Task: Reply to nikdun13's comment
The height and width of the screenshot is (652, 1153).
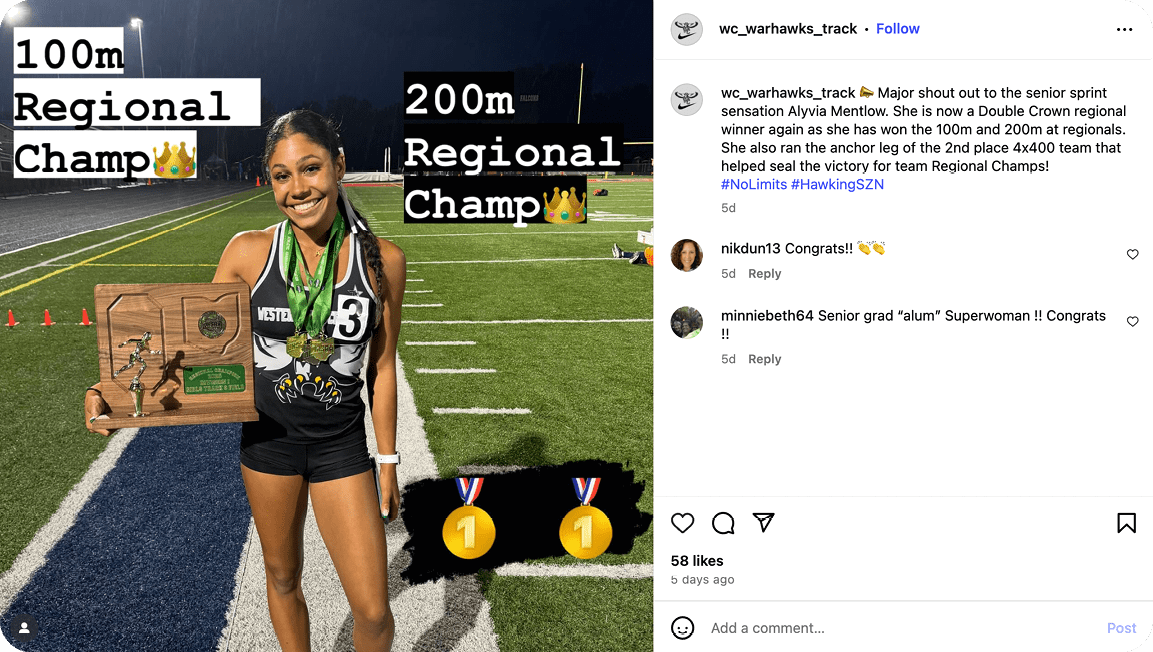Action: [x=764, y=273]
